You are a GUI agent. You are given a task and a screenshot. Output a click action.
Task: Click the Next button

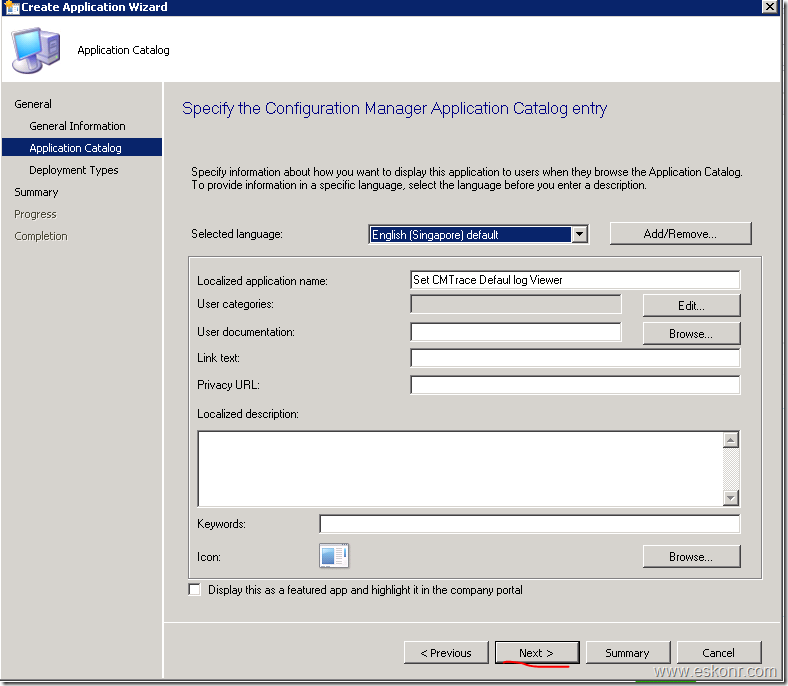click(536, 653)
